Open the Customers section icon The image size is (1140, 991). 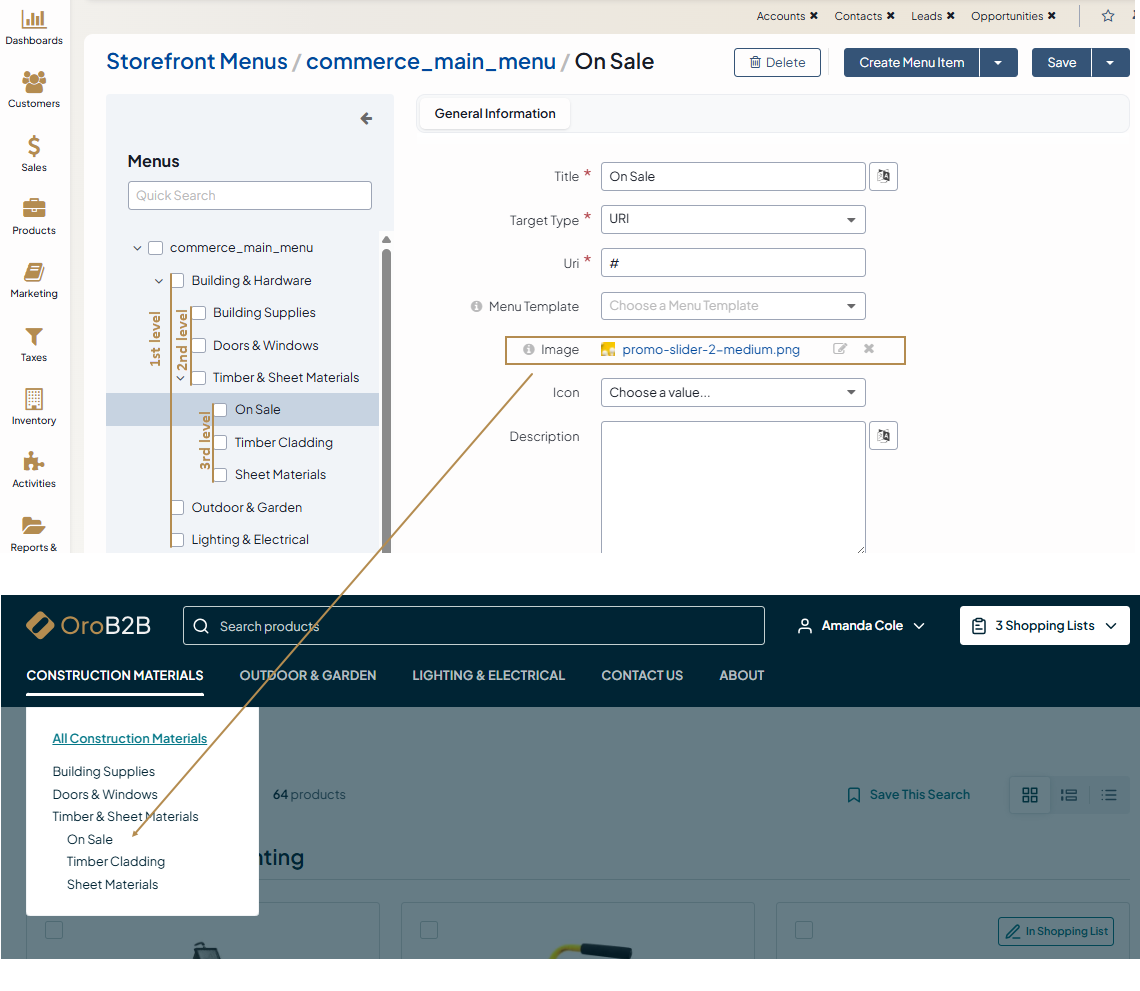coord(34,83)
